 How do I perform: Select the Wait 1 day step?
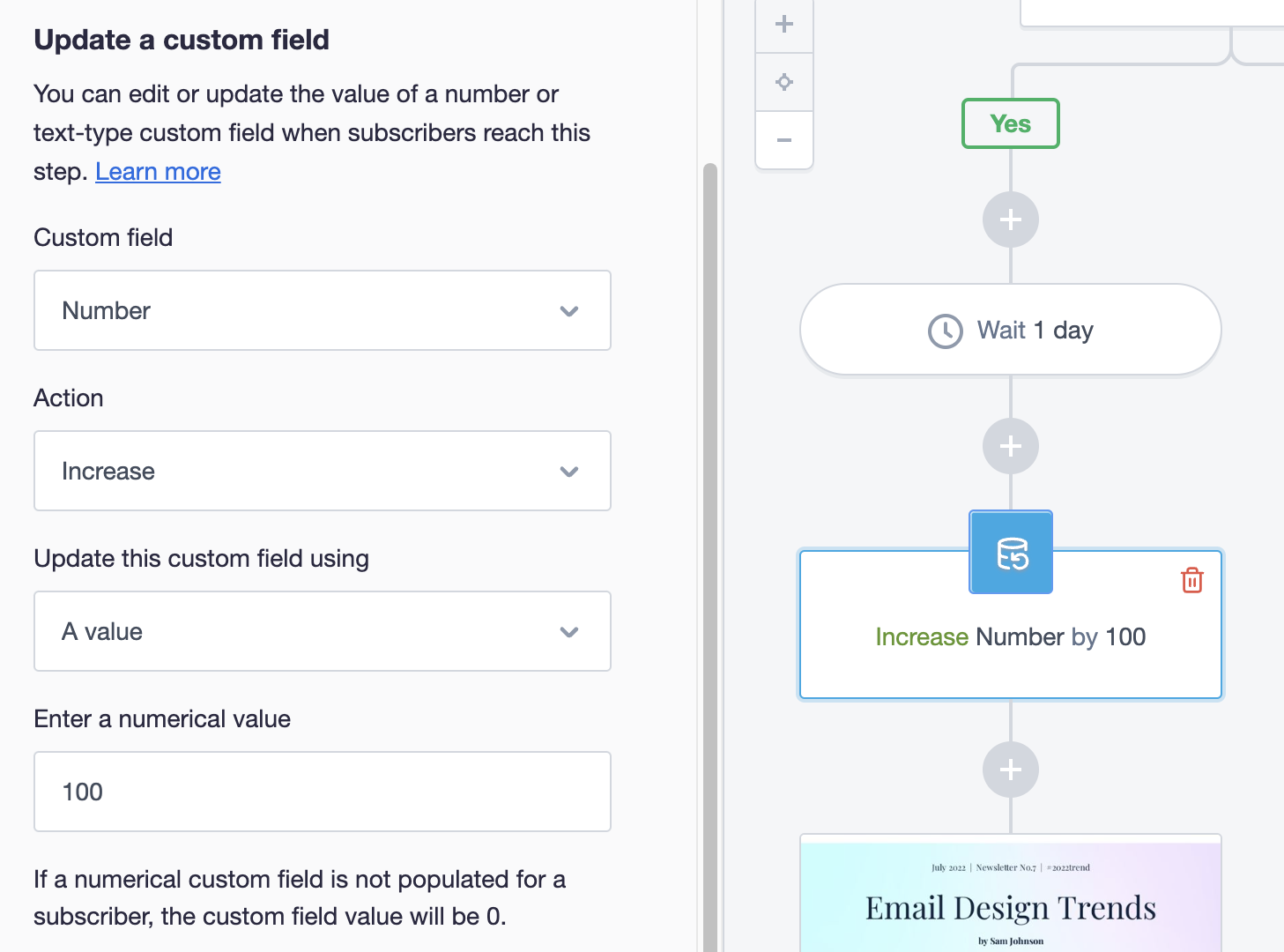(x=1010, y=330)
